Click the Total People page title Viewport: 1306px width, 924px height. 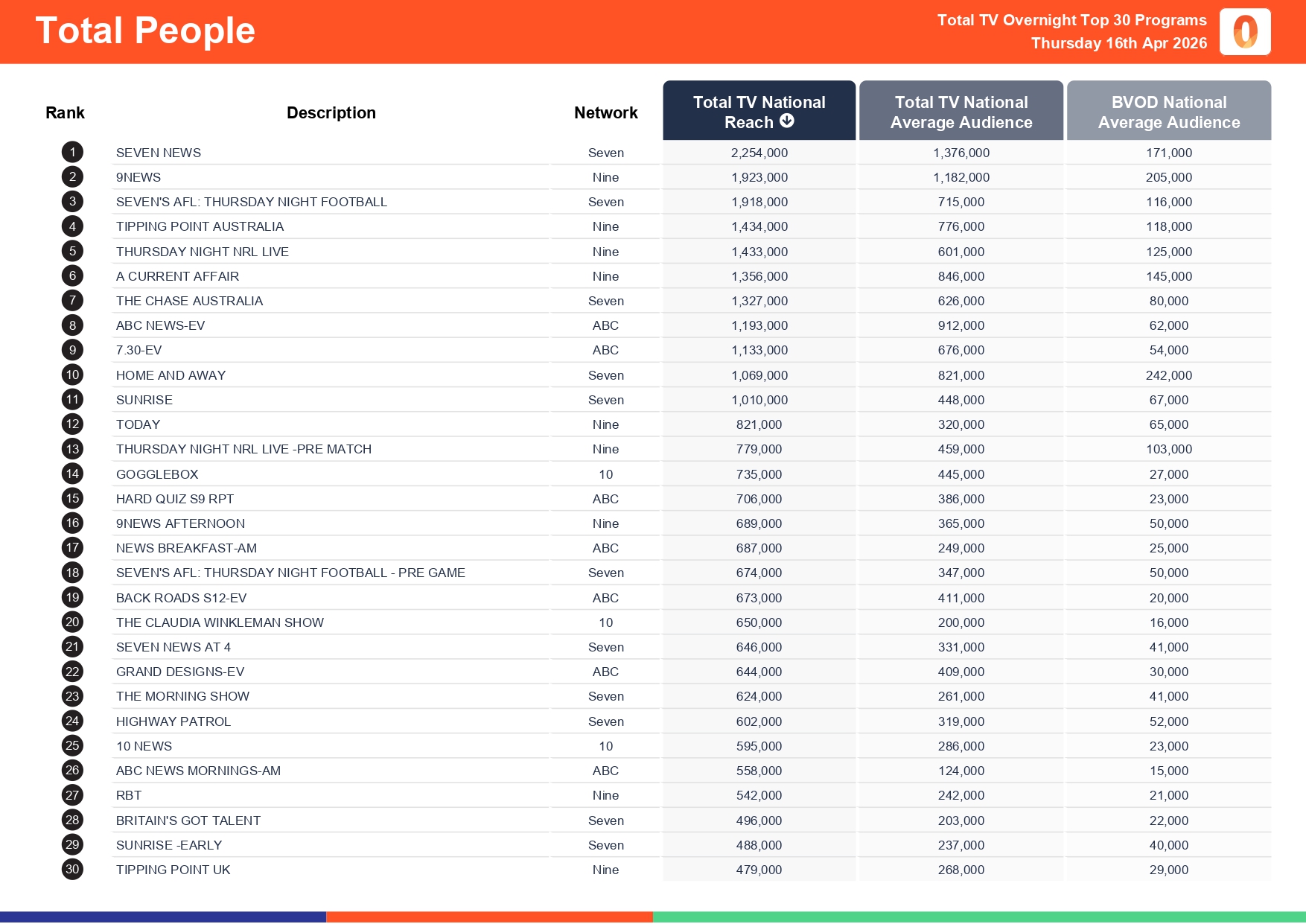tap(145, 31)
